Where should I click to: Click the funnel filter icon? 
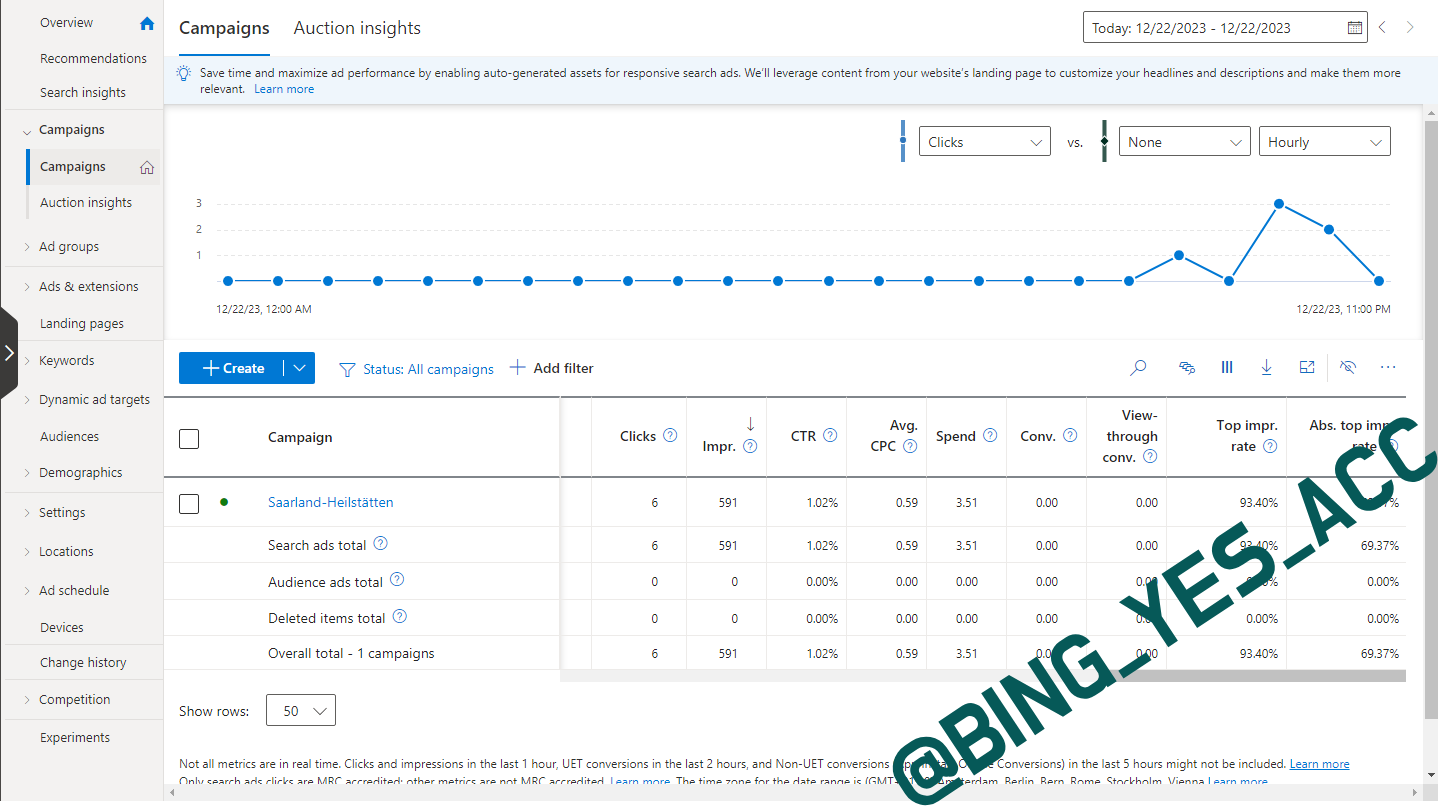[347, 369]
